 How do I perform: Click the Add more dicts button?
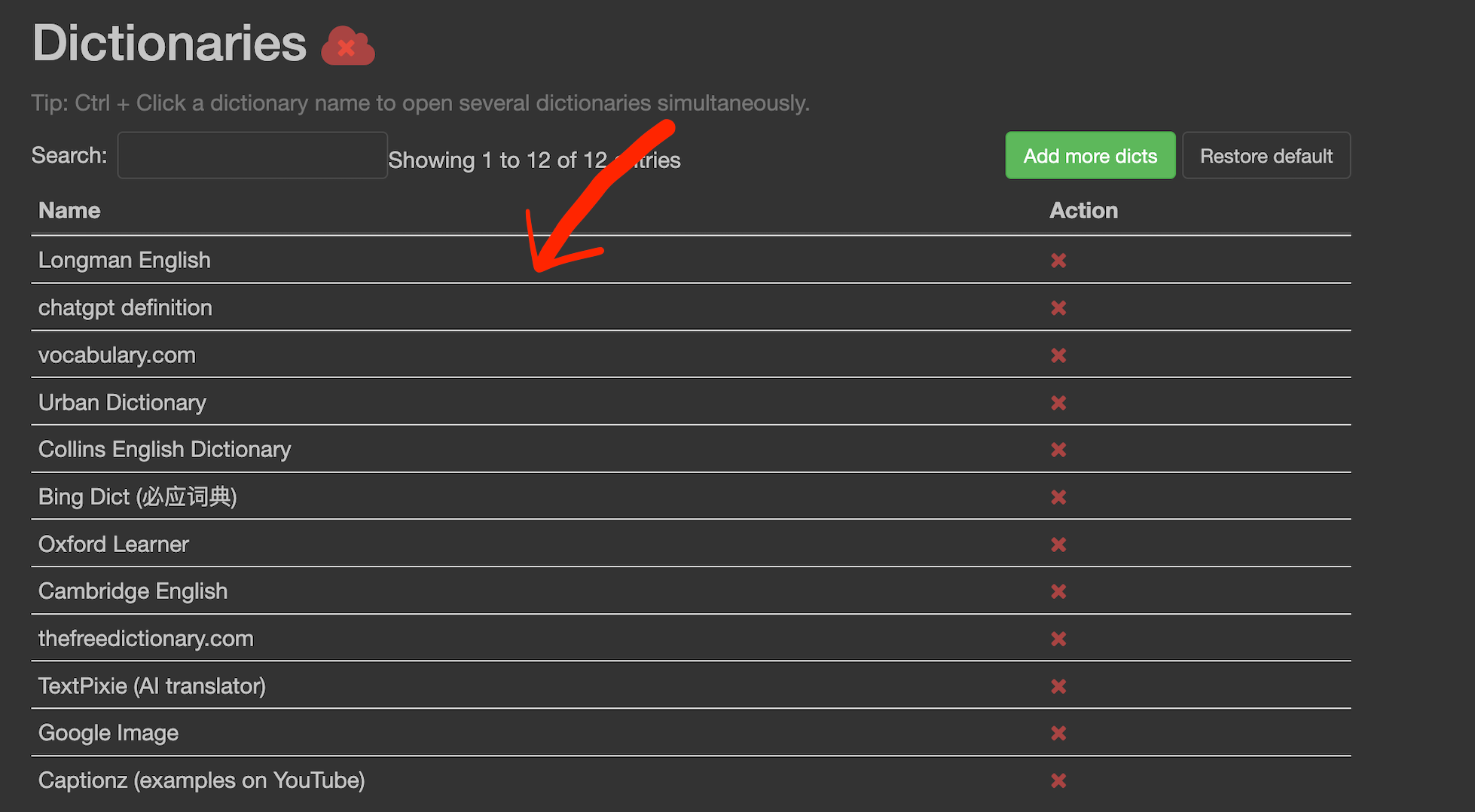1089,156
